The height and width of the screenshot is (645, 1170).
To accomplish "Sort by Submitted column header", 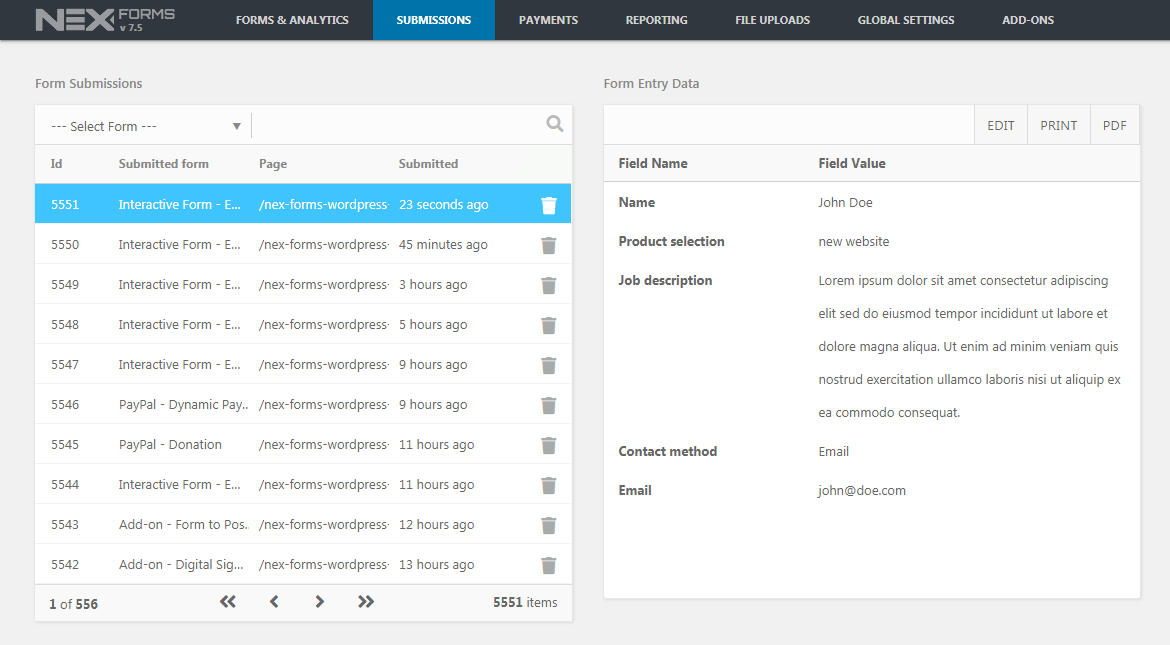I will pyautogui.click(x=428, y=163).
